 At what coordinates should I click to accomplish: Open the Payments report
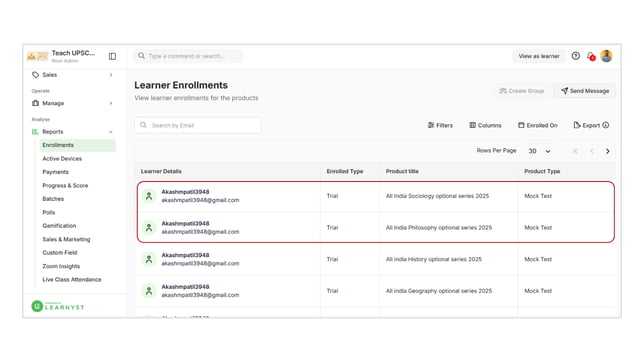pyautogui.click(x=55, y=172)
